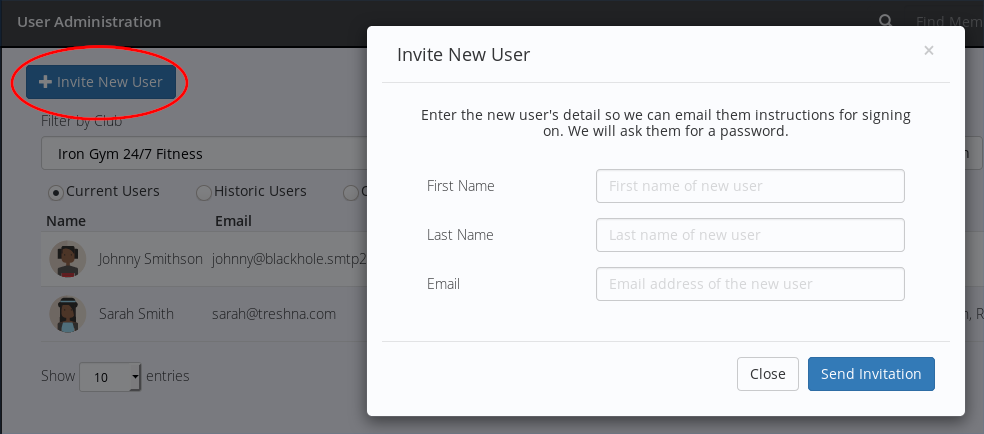Select the radio button right of Historic Users
The image size is (984, 434).
[x=350, y=192]
